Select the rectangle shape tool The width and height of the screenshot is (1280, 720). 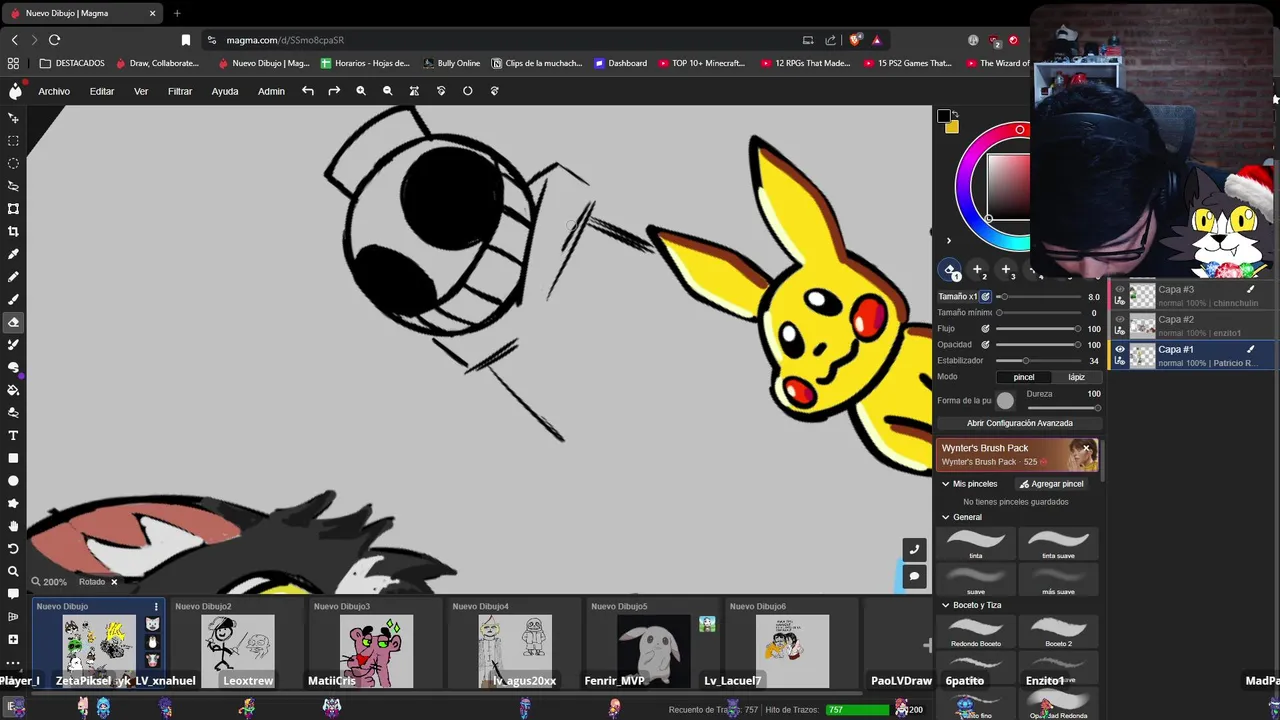click(x=13, y=458)
